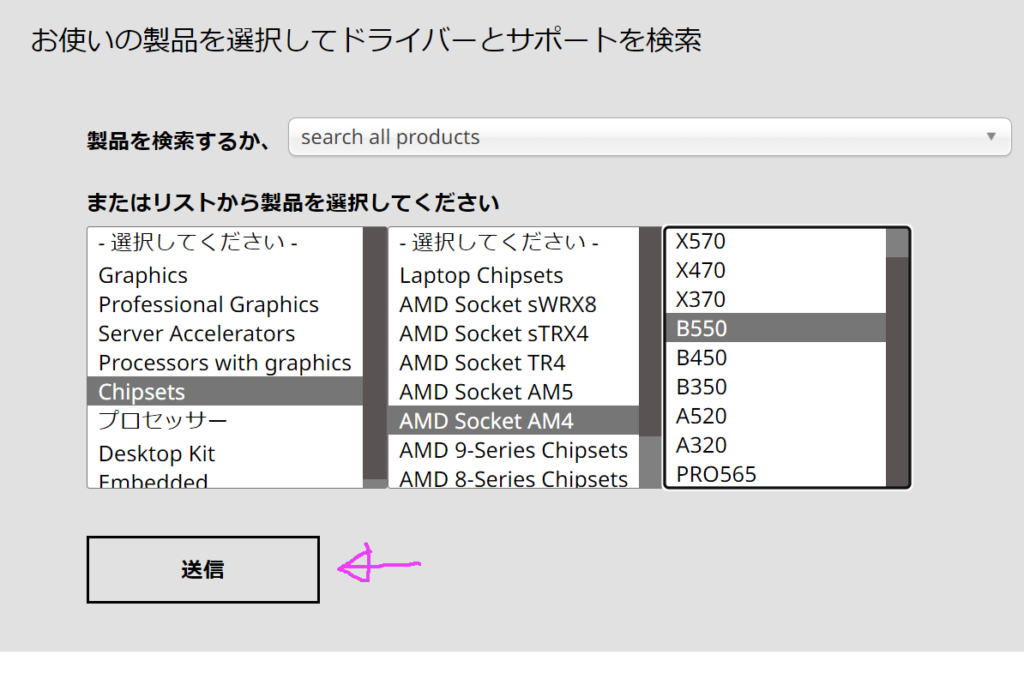Select A320 chipset
1024x685 pixels.
[776, 445]
